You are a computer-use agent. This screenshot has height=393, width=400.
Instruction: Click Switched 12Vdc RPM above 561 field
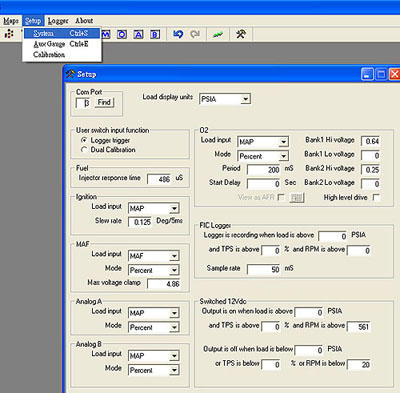359,327
